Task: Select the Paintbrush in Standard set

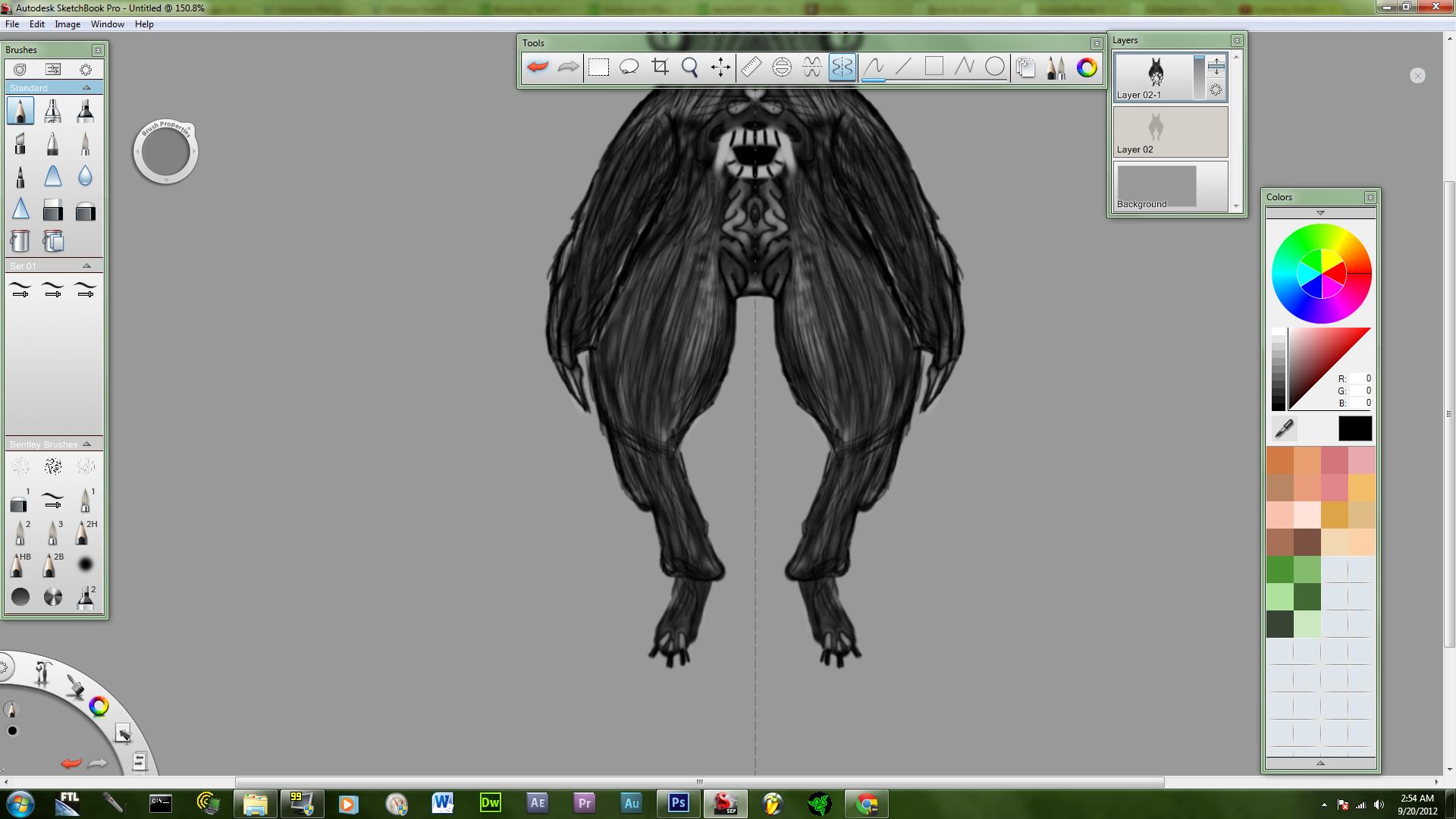Action: click(86, 143)
